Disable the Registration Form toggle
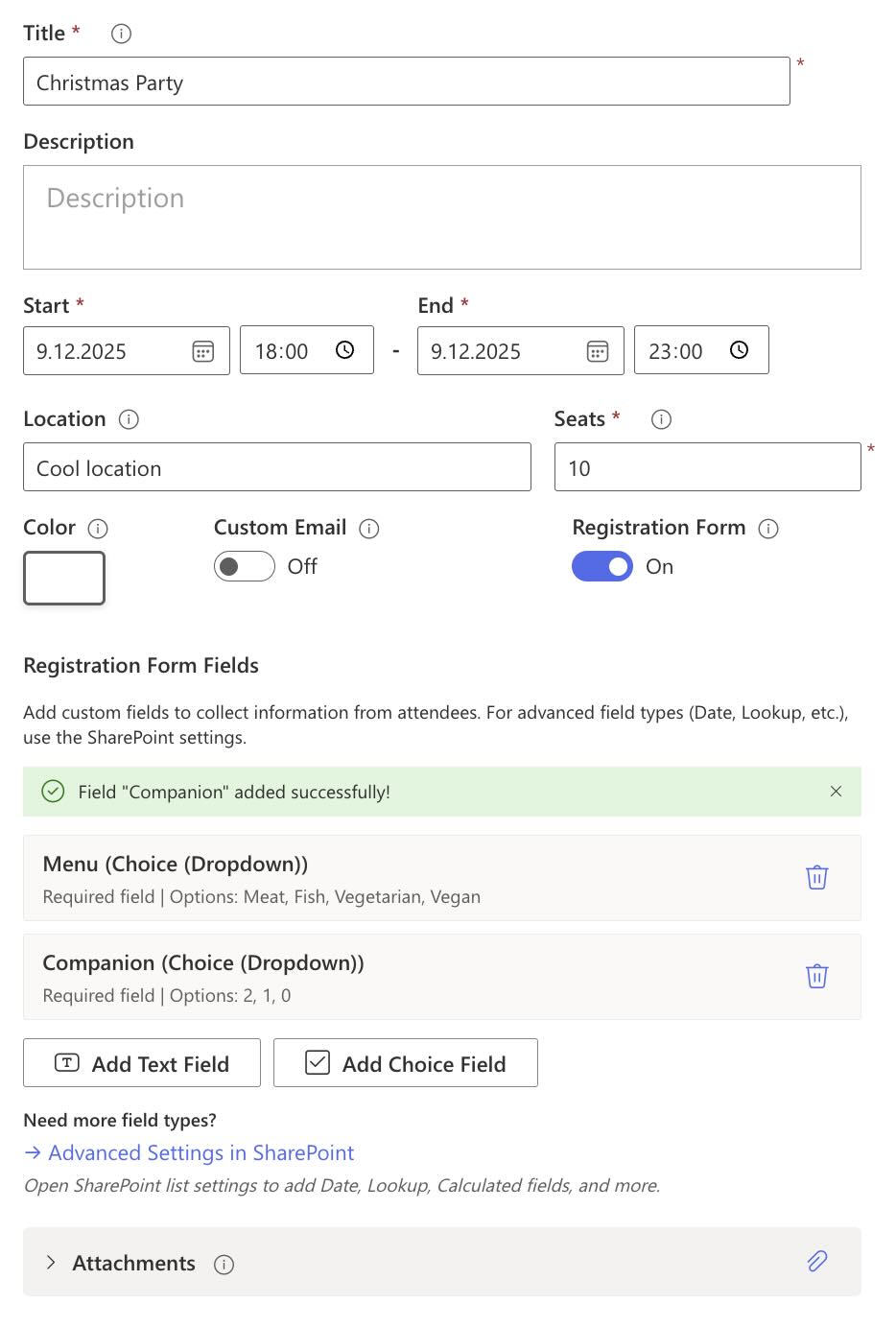896x1328 pixels. (x=602, y=566)
